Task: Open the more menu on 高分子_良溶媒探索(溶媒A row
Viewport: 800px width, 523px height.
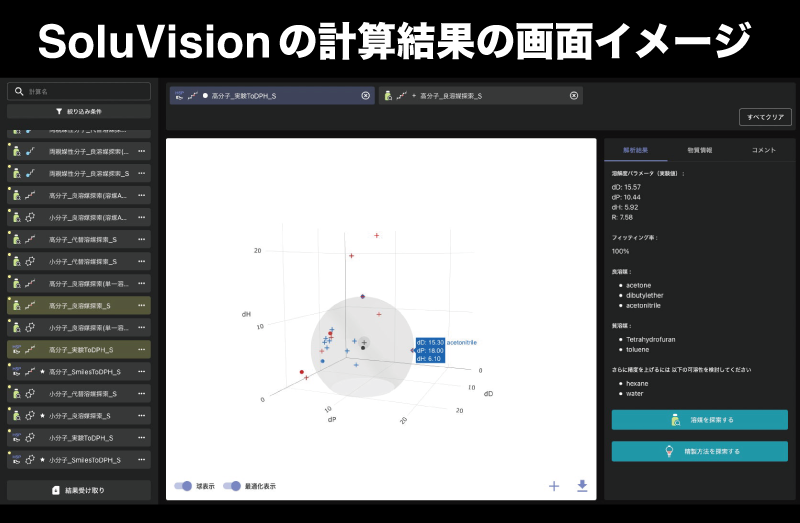Action: click(x=141, y=195)
